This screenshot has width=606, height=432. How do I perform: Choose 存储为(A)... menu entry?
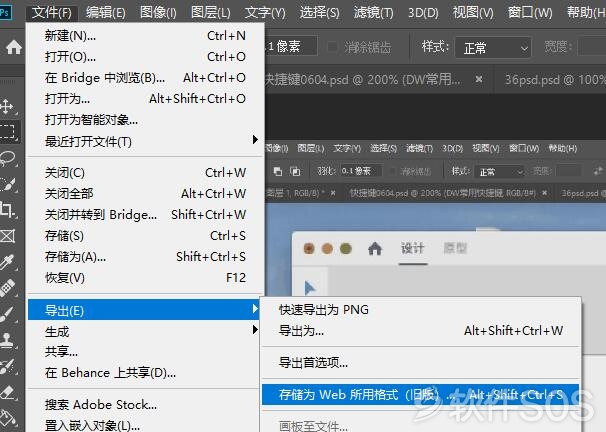145,257
